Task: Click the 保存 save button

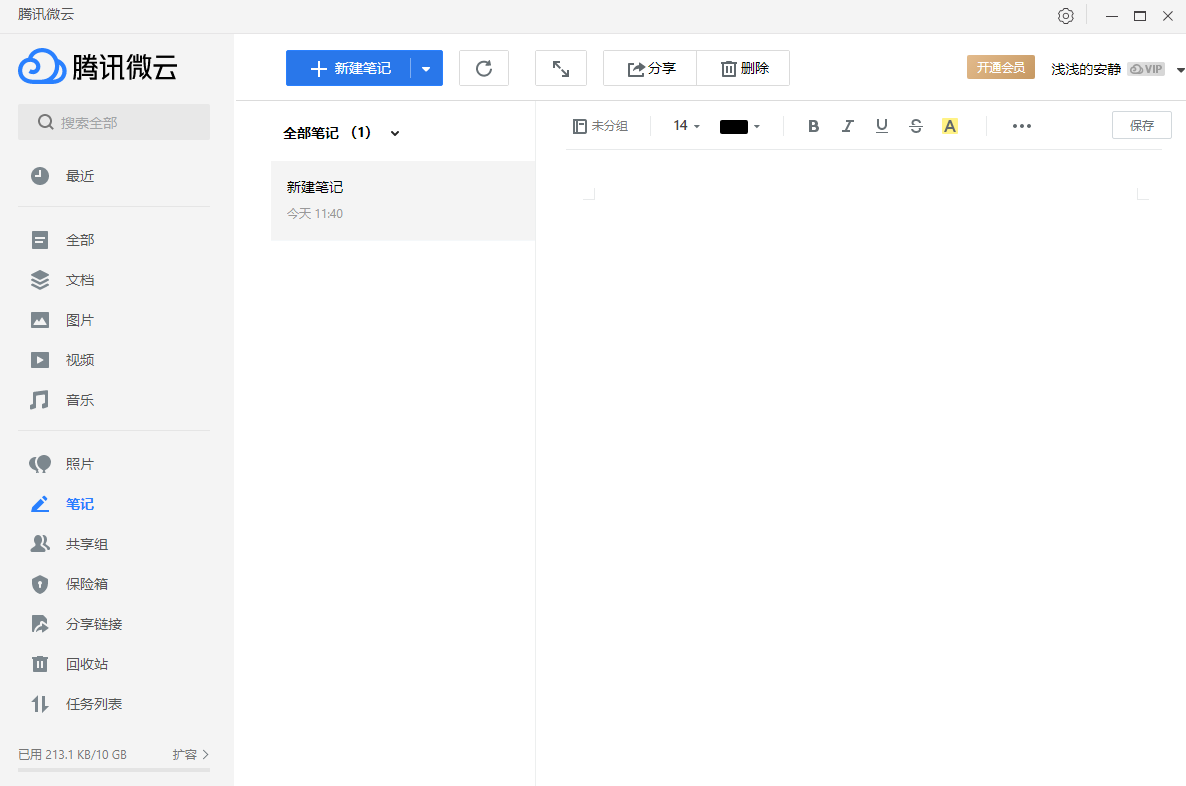Action: [x=1141, y=125]
